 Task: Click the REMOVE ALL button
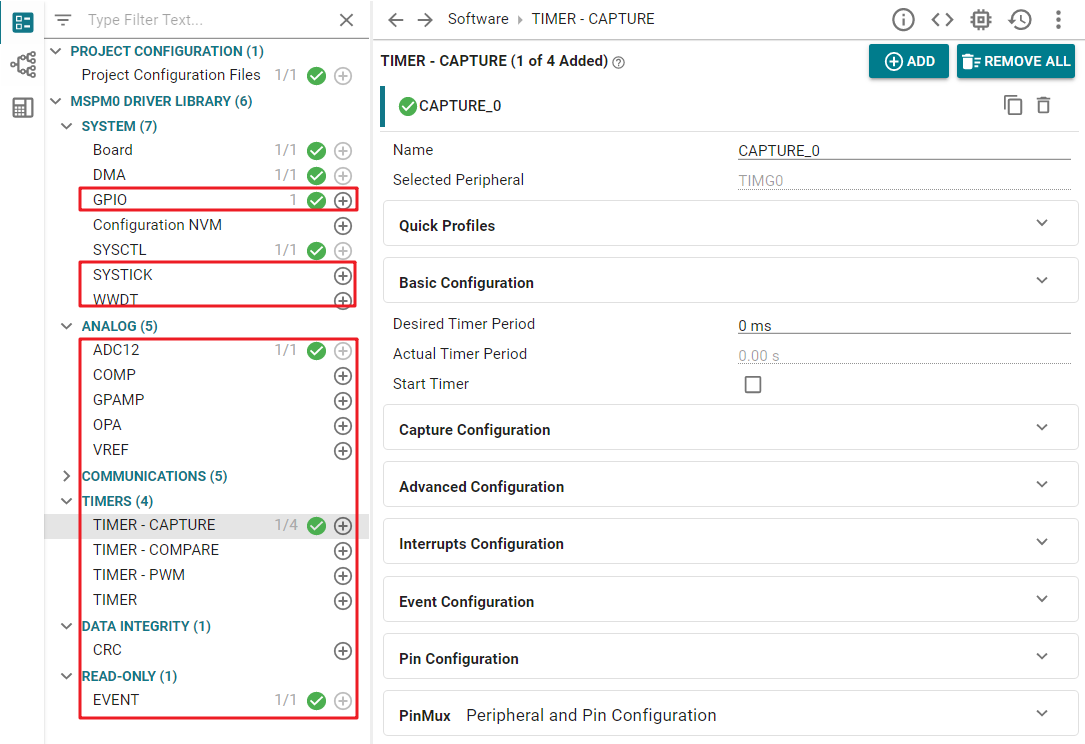(x=1015, y=61)
